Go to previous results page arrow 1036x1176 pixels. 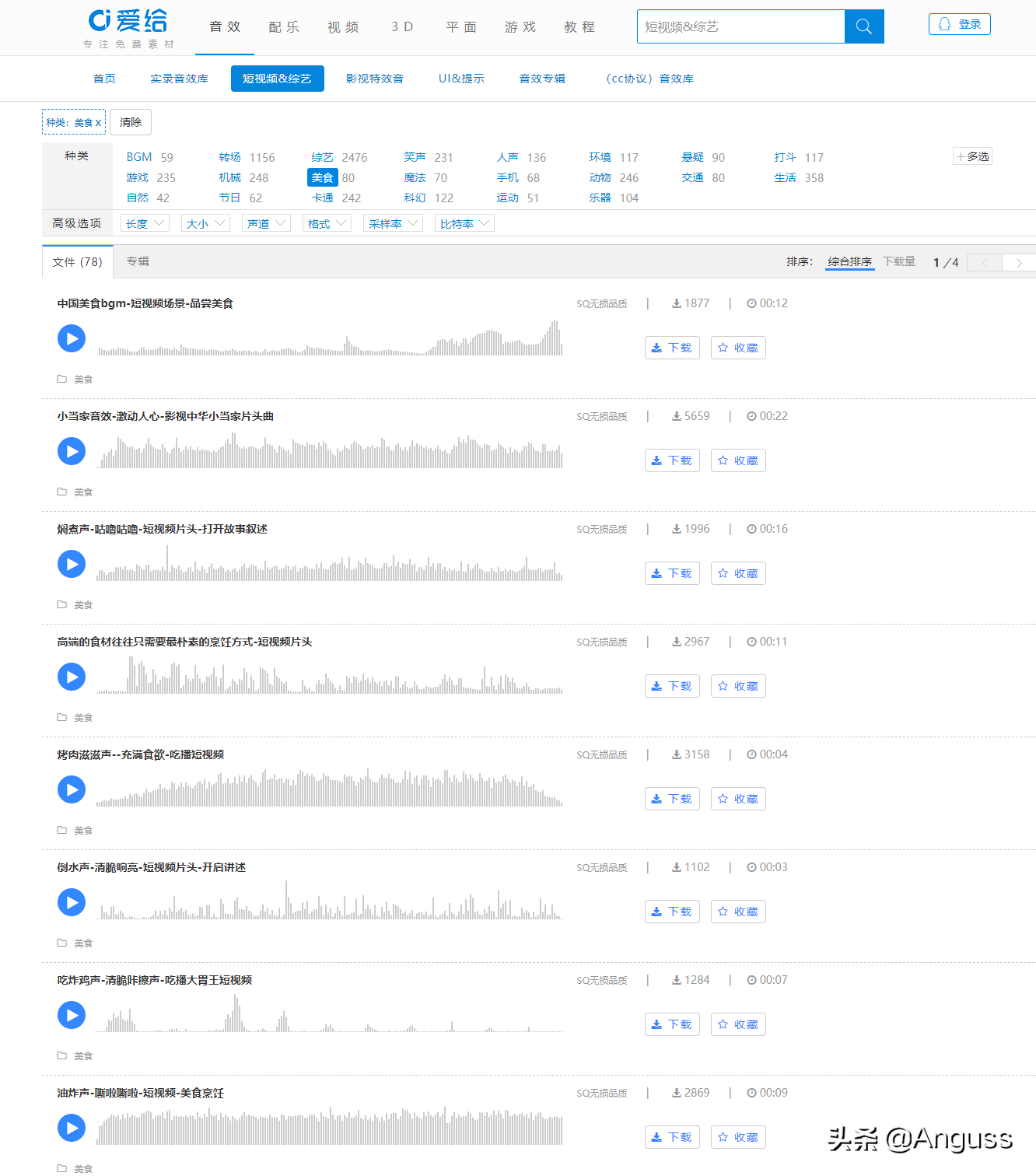tap(985, 263)
